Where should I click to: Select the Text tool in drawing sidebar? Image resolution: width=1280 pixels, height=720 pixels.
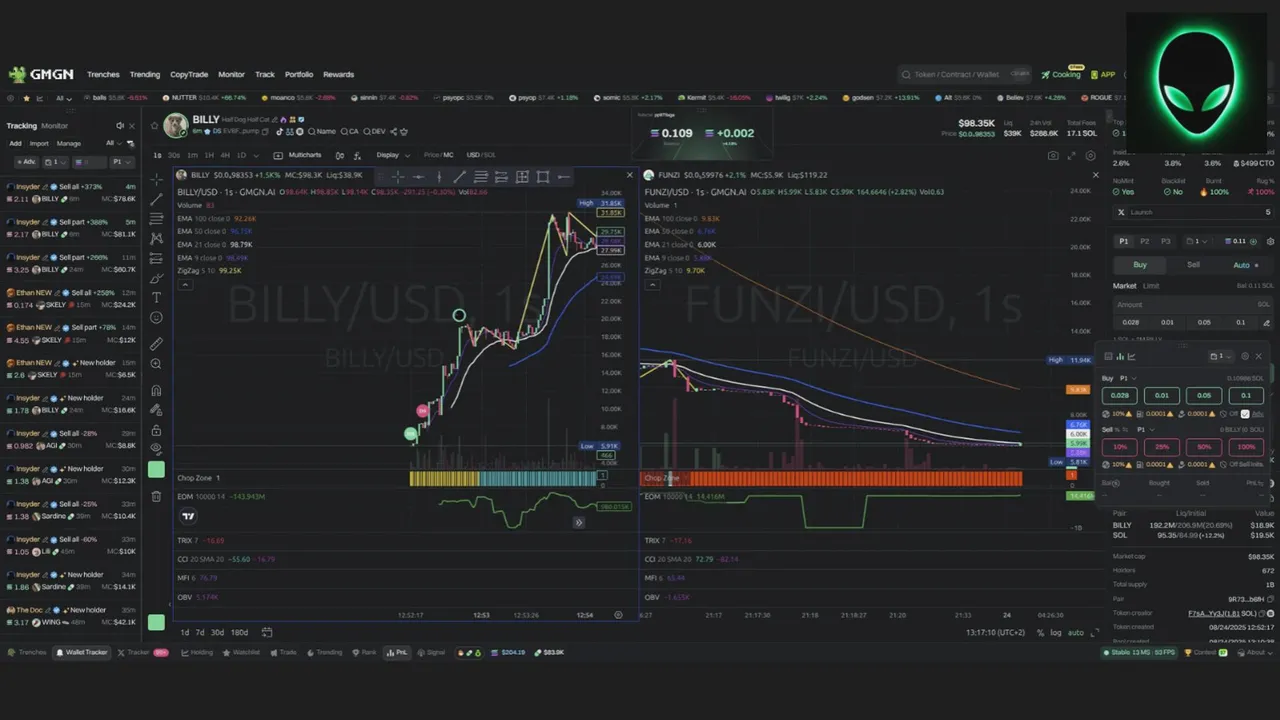coord(156,297)
